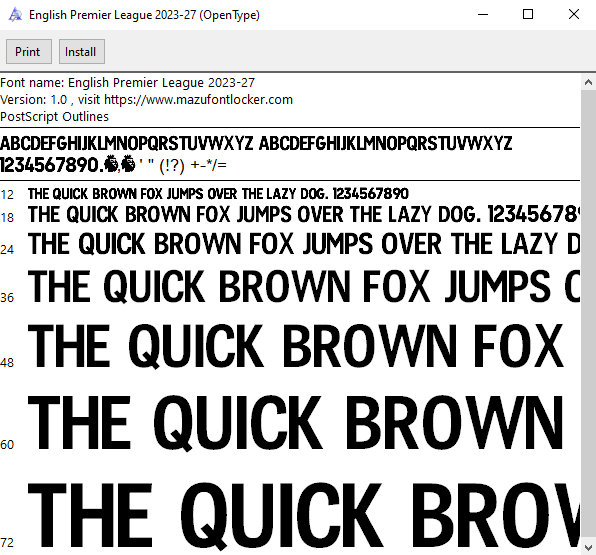The image size is (596, 555).
Task: Click the size 72 sample text
Action: click(x=304, y=515)
